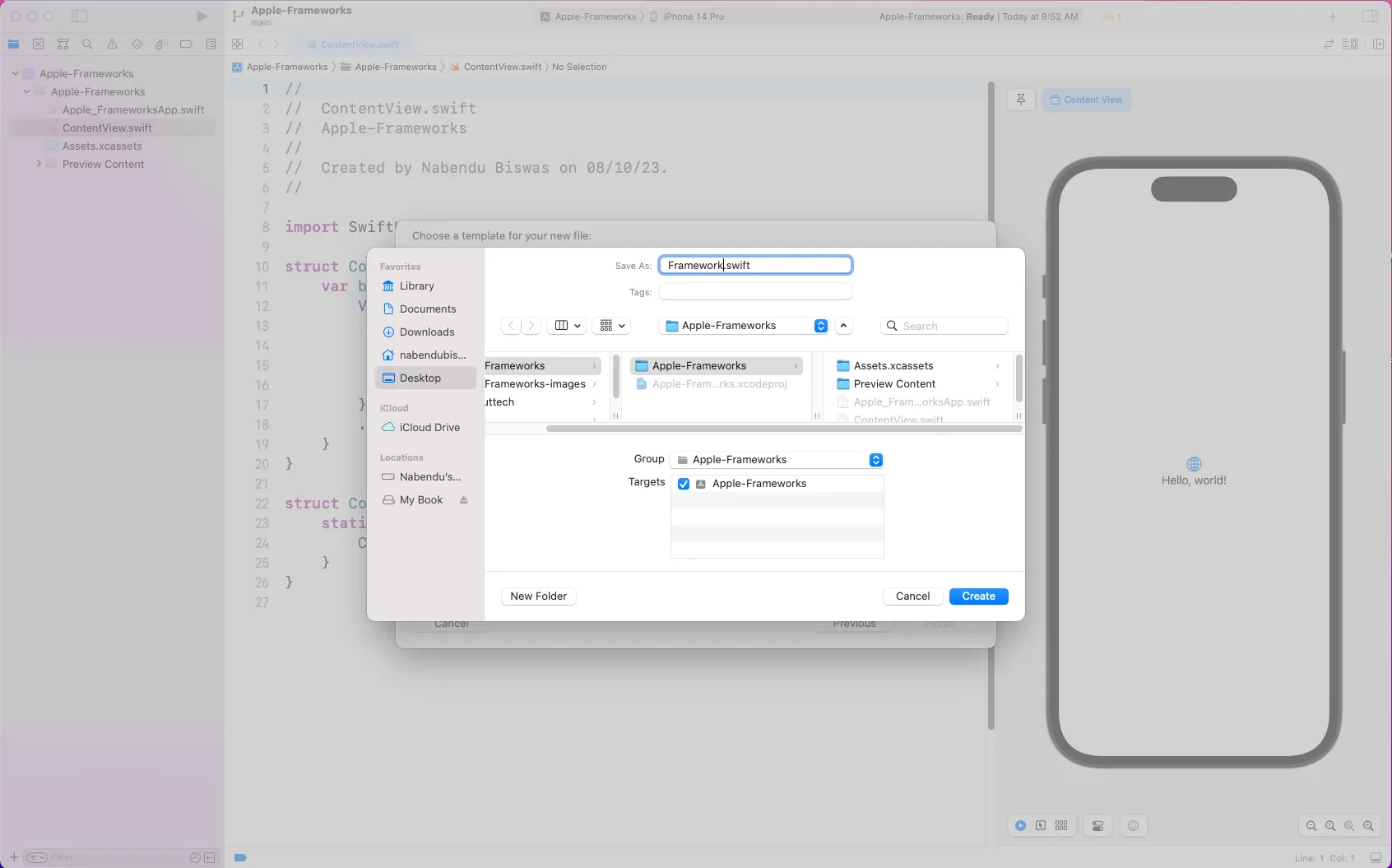Open the column view options dropdown

(568, 326)
